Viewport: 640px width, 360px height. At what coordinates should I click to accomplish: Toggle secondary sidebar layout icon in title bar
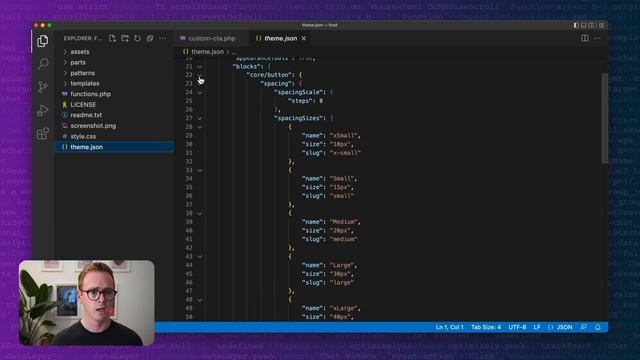point(591,25)
